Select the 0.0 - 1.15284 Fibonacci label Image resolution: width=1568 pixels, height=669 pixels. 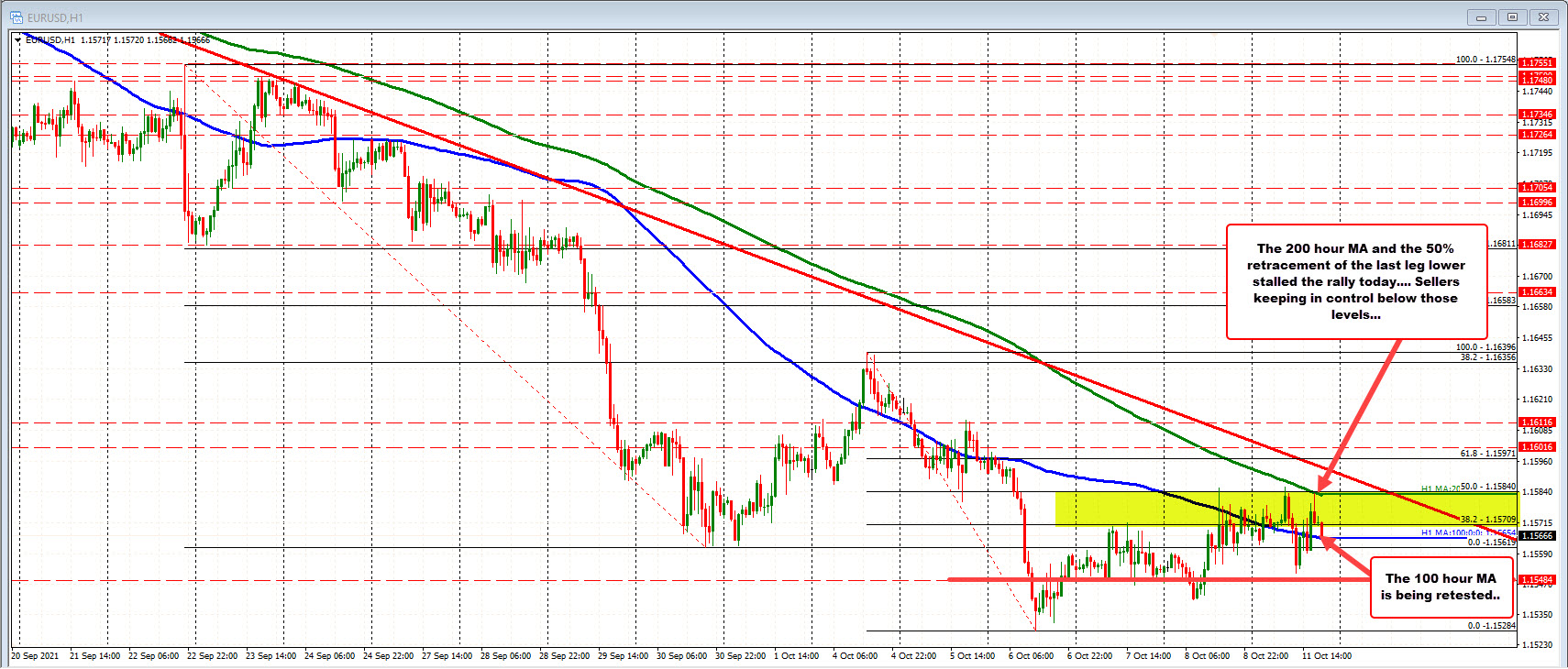coord(1491,626)
